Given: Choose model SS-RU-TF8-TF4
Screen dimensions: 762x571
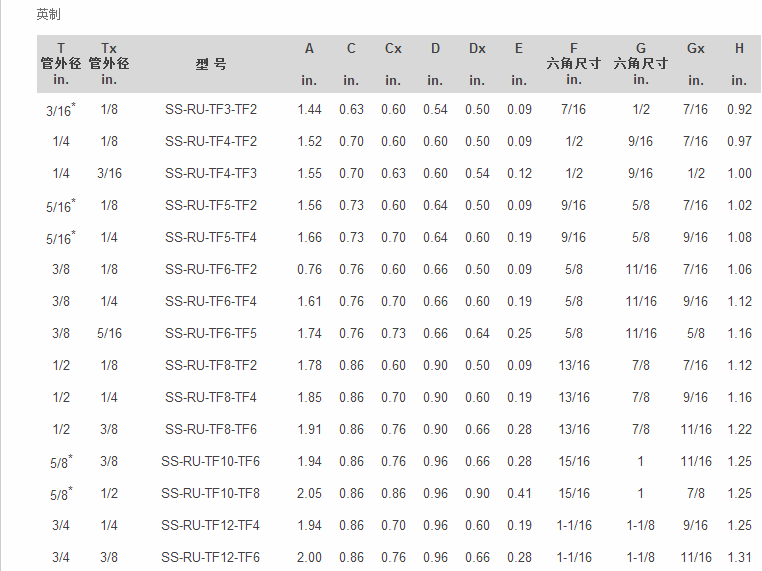Looking at the screenshot, I should pyautogui.click(x=210, y=398).
